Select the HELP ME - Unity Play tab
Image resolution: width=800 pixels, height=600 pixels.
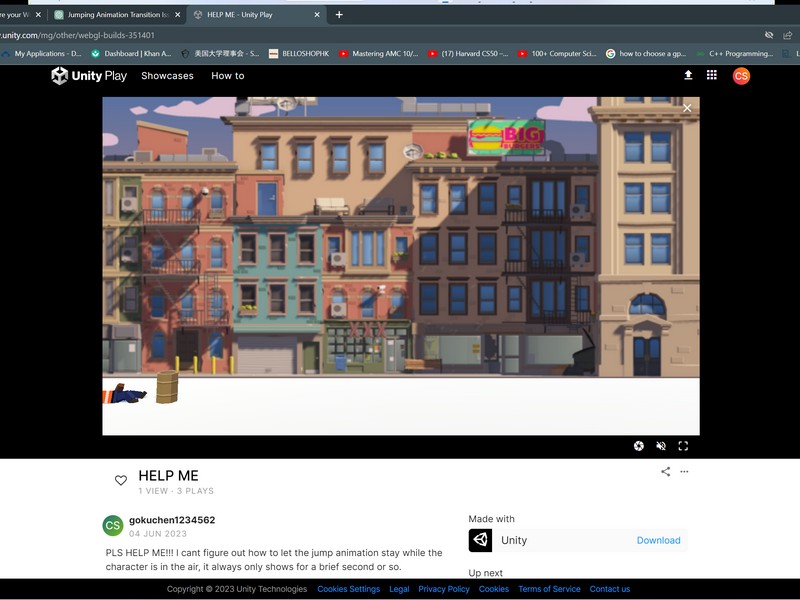257,15
